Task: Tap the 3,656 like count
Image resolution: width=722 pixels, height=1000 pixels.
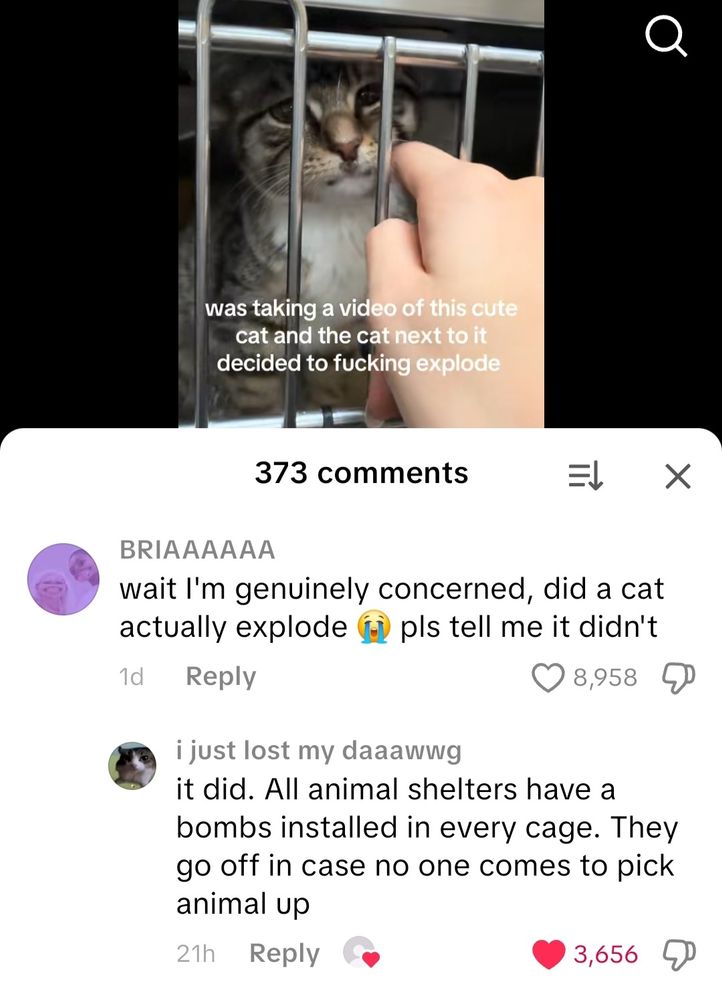Action: coord(605,955)
